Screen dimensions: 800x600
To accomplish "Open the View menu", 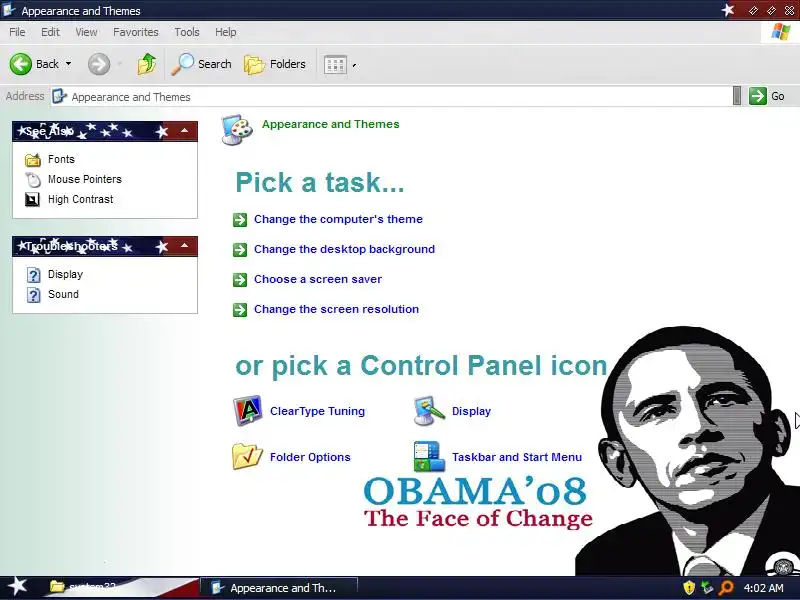I will (x=86, y=32).
